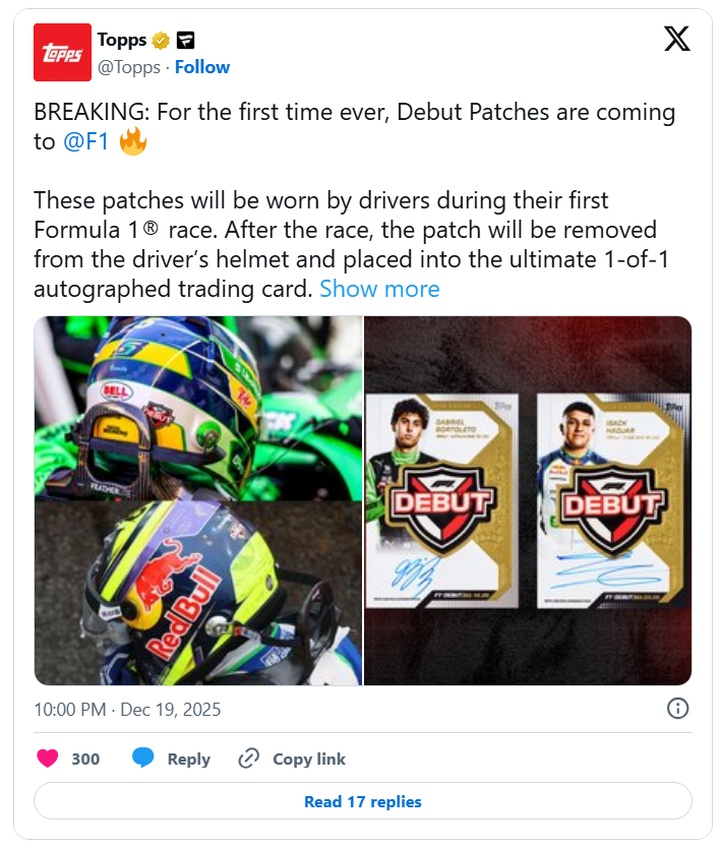This screenshot has height=848, width=720.
Task: Click the Topps red profile avatar
Action: 62,52
